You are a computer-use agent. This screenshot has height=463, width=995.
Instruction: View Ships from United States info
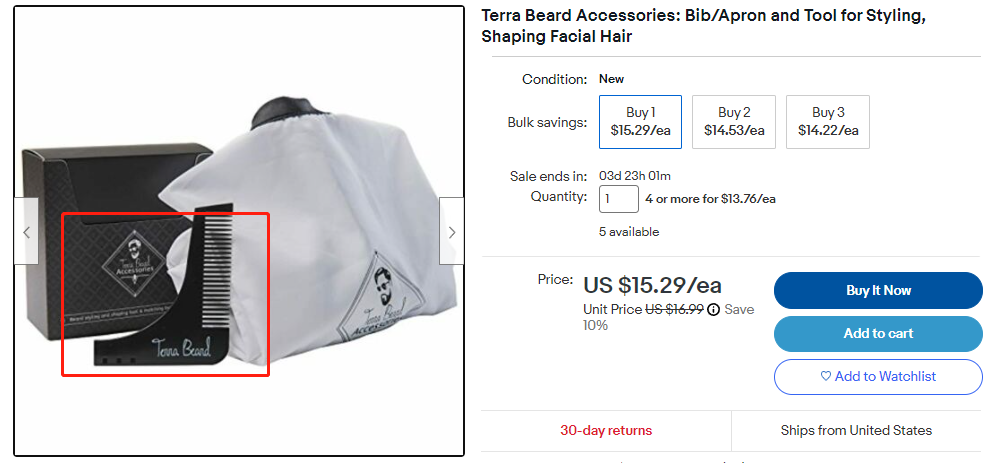pos(856,431)
